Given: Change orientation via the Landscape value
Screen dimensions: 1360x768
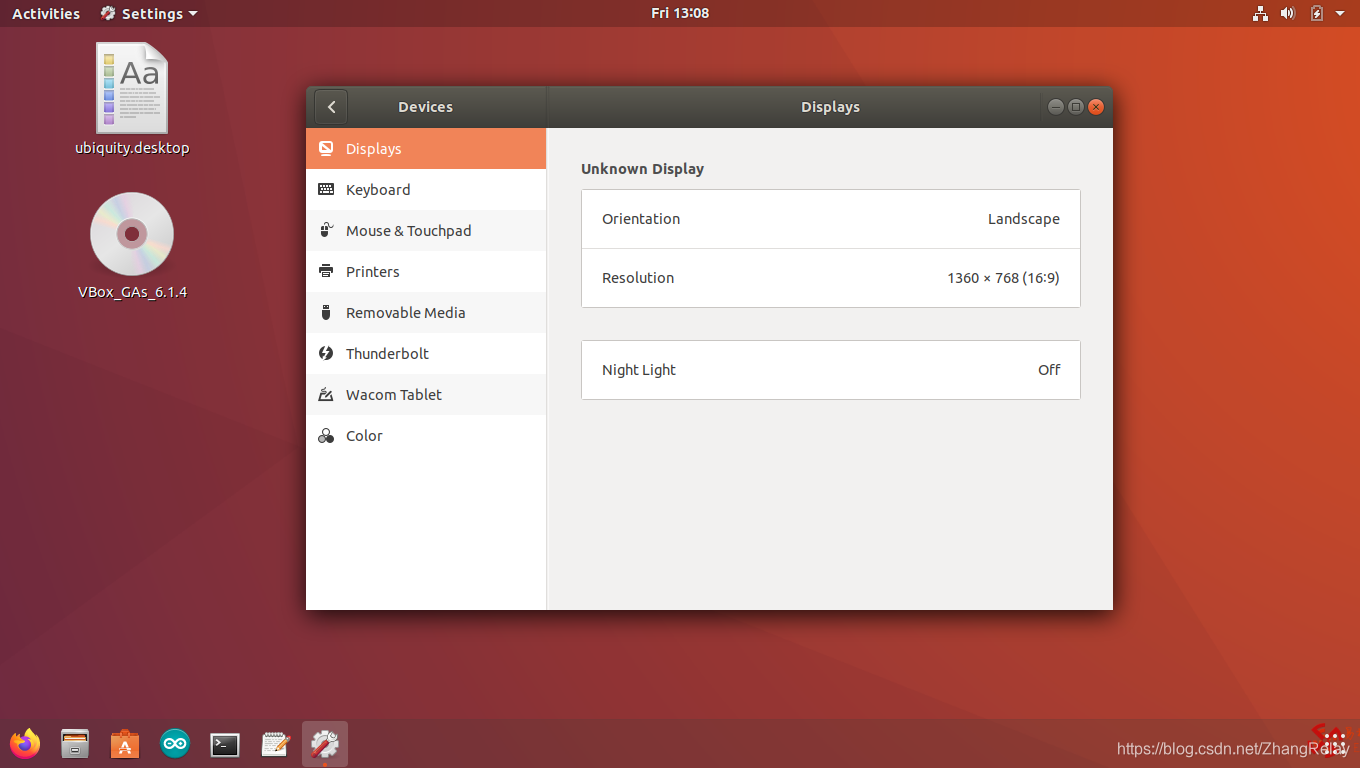Looking at the screenshot, I should click(x=1023, y=219).
